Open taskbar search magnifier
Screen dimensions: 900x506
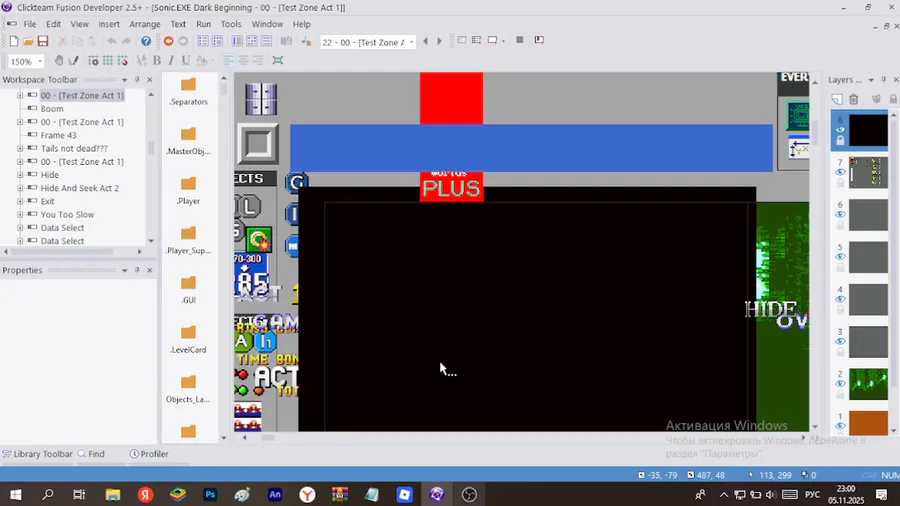pos(48,495)
